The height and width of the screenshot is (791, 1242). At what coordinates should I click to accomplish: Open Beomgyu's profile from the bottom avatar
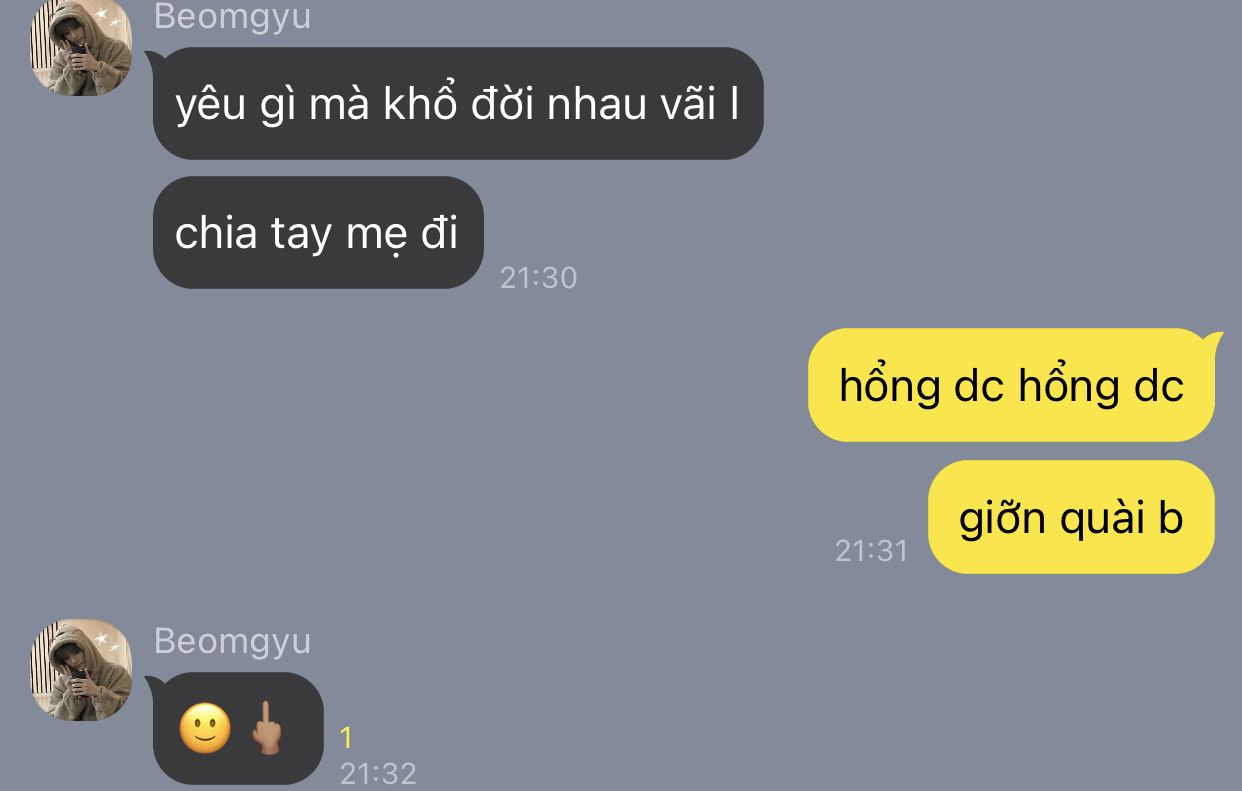click(81, 670)
